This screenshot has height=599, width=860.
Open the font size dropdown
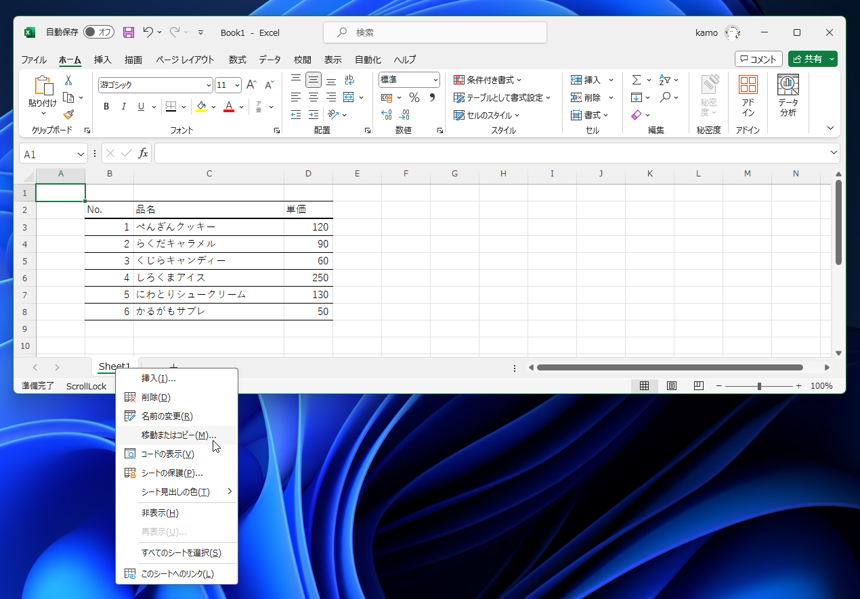[237, 85]
